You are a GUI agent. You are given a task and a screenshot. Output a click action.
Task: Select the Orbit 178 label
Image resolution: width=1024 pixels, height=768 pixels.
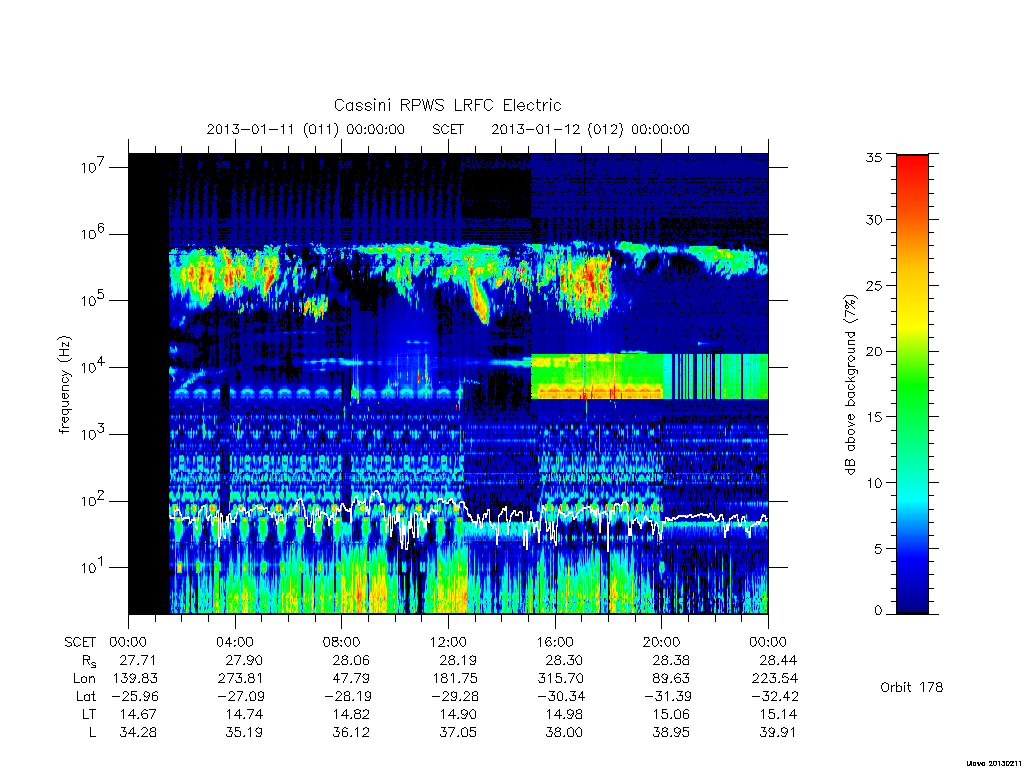(x=911, y=687)
